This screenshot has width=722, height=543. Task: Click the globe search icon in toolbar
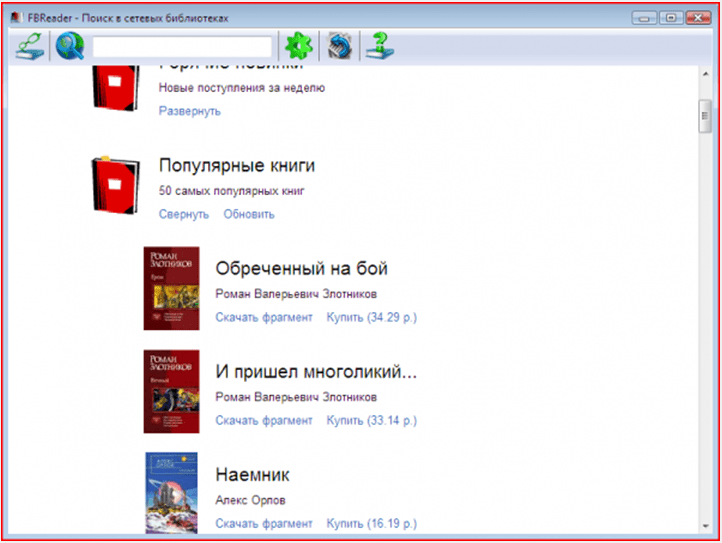[x=69, y=46]
